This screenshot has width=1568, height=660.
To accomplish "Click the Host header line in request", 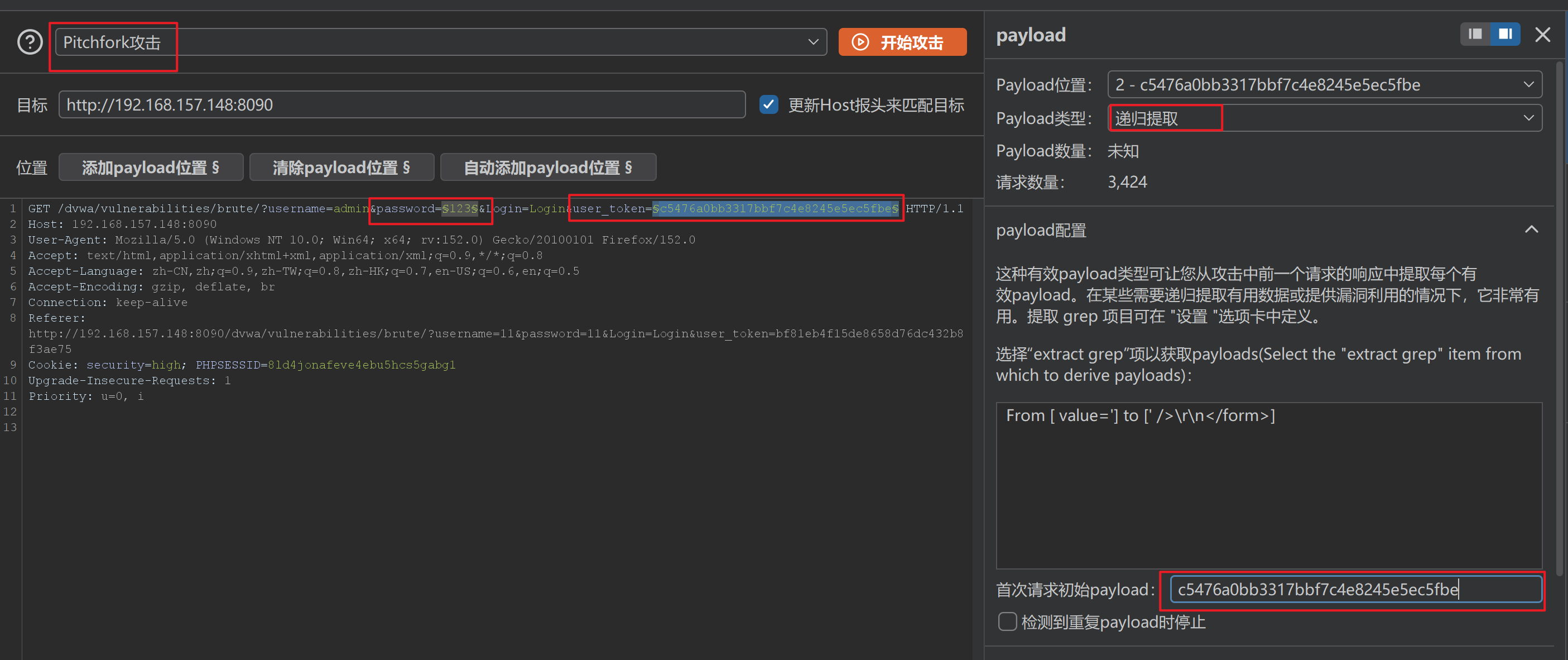I will [122, 224].
